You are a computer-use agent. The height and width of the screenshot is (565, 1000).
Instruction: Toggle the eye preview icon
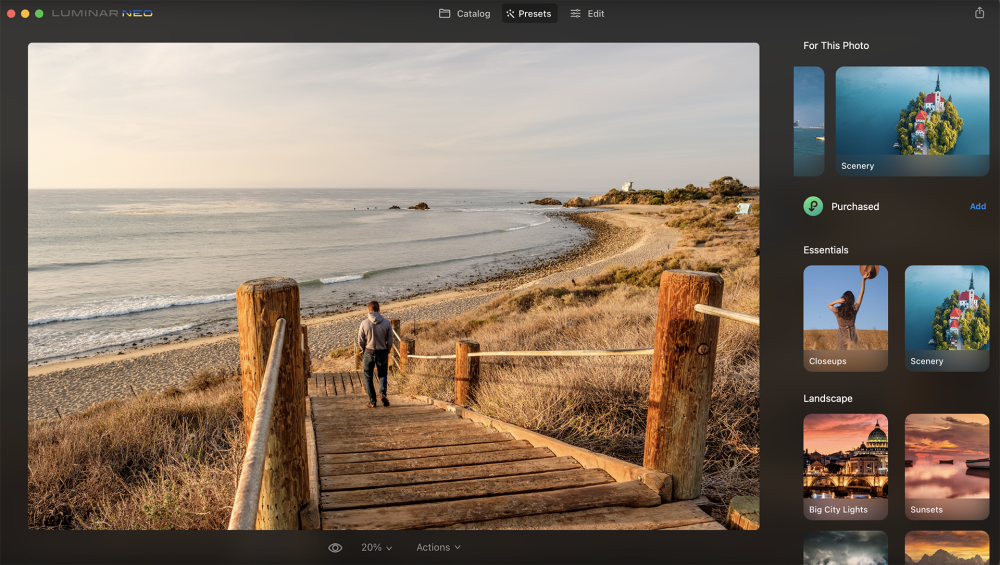point(335,548)
